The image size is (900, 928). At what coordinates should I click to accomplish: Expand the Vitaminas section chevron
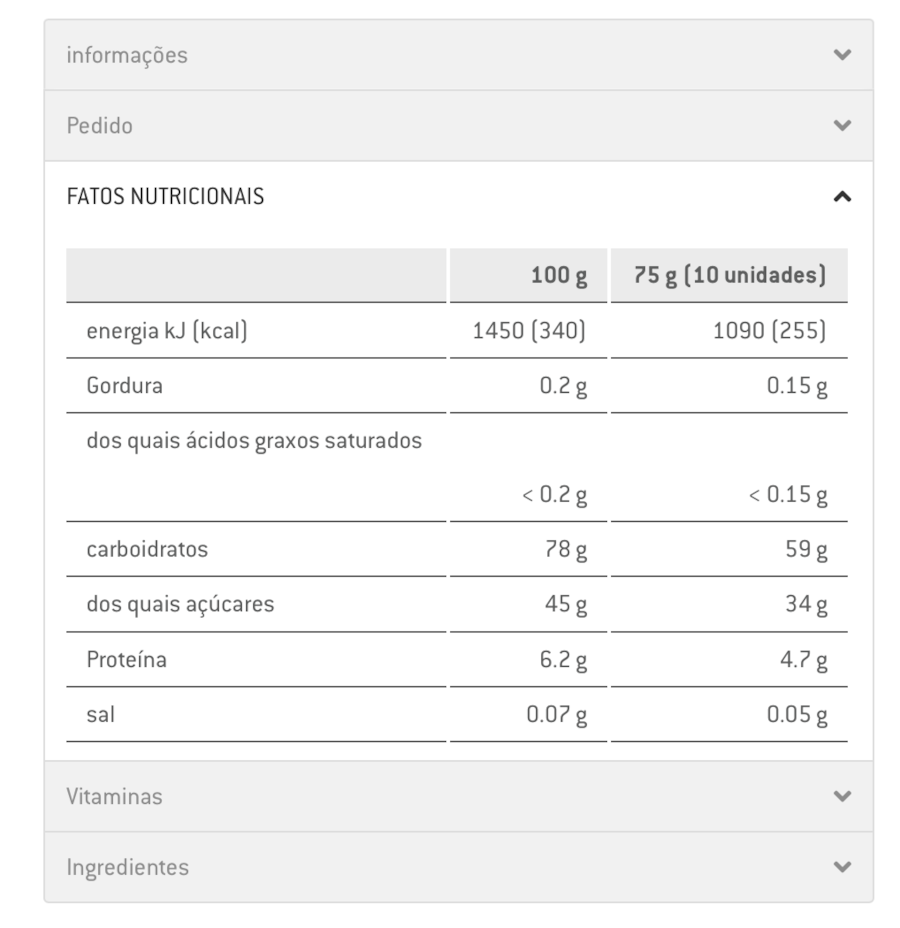[842, 796]
